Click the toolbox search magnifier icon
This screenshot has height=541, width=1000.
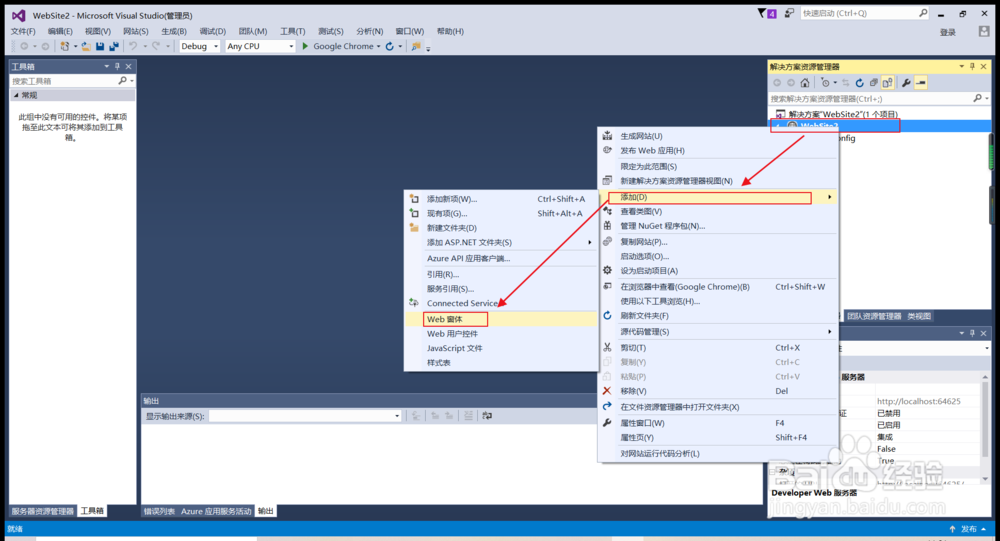tap(122, 81)
